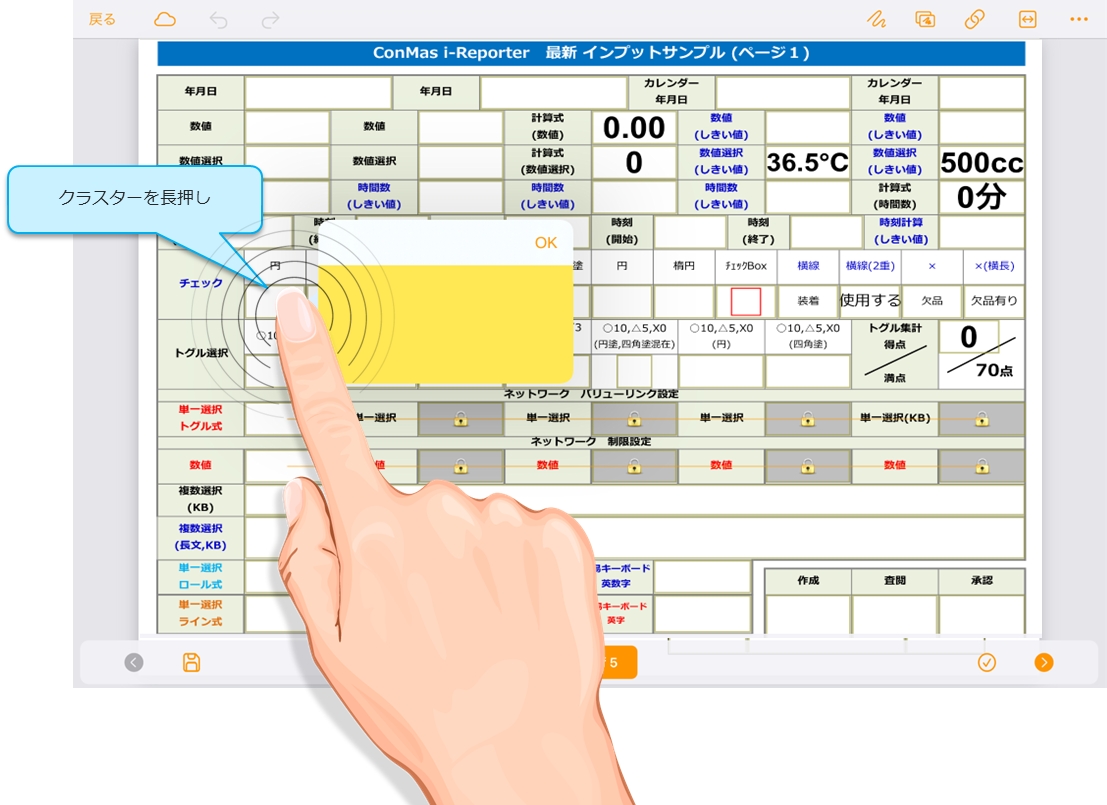
Task: Toggle the fit-to-width icon
Action: click(1028, 19)
